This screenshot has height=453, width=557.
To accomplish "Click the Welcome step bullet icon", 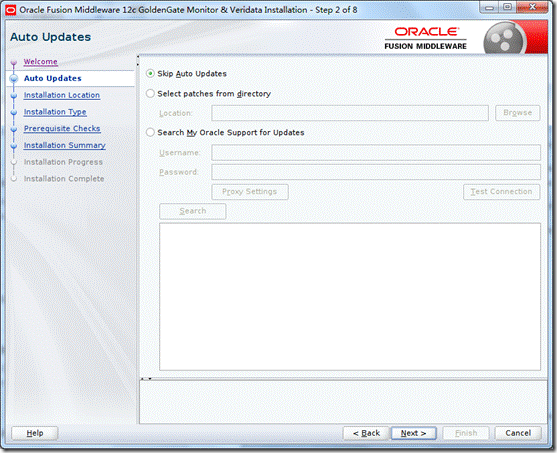I will [x=13, y=63].
